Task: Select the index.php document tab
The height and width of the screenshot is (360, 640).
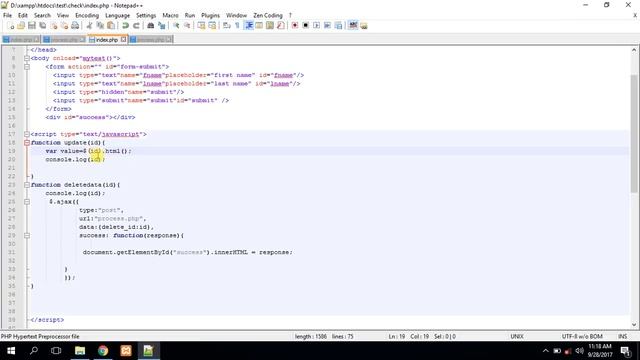Action: 107,40
